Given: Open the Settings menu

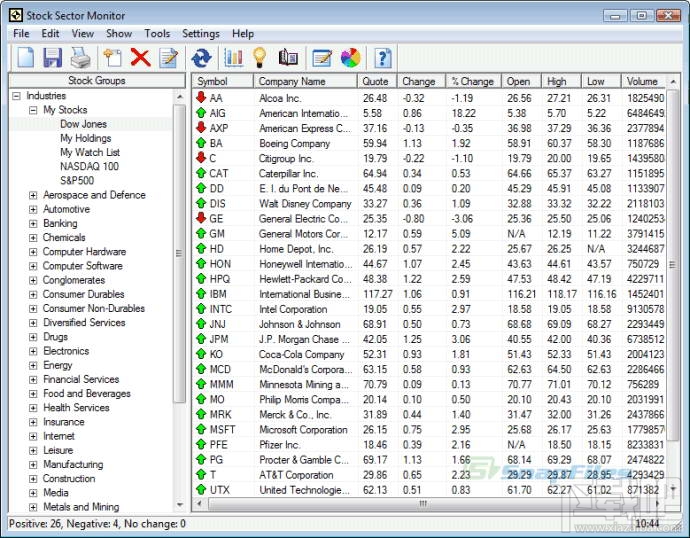Looking at the screenshot, I should click(201, 33).
